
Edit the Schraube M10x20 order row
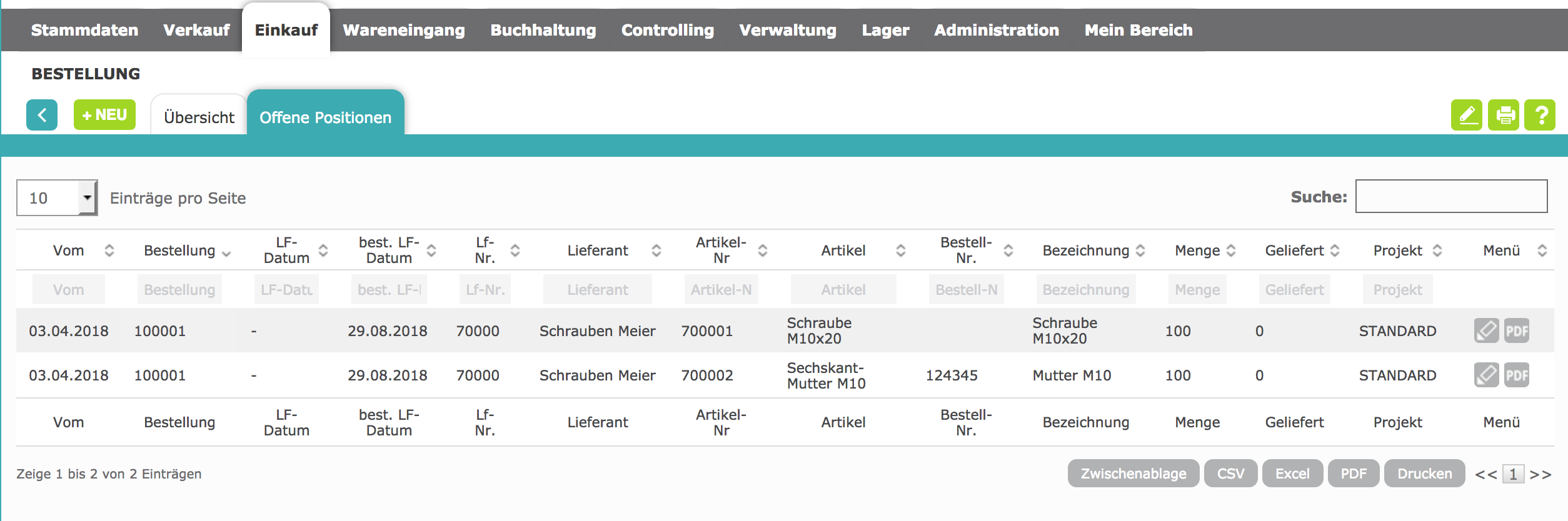(1486, 330)
